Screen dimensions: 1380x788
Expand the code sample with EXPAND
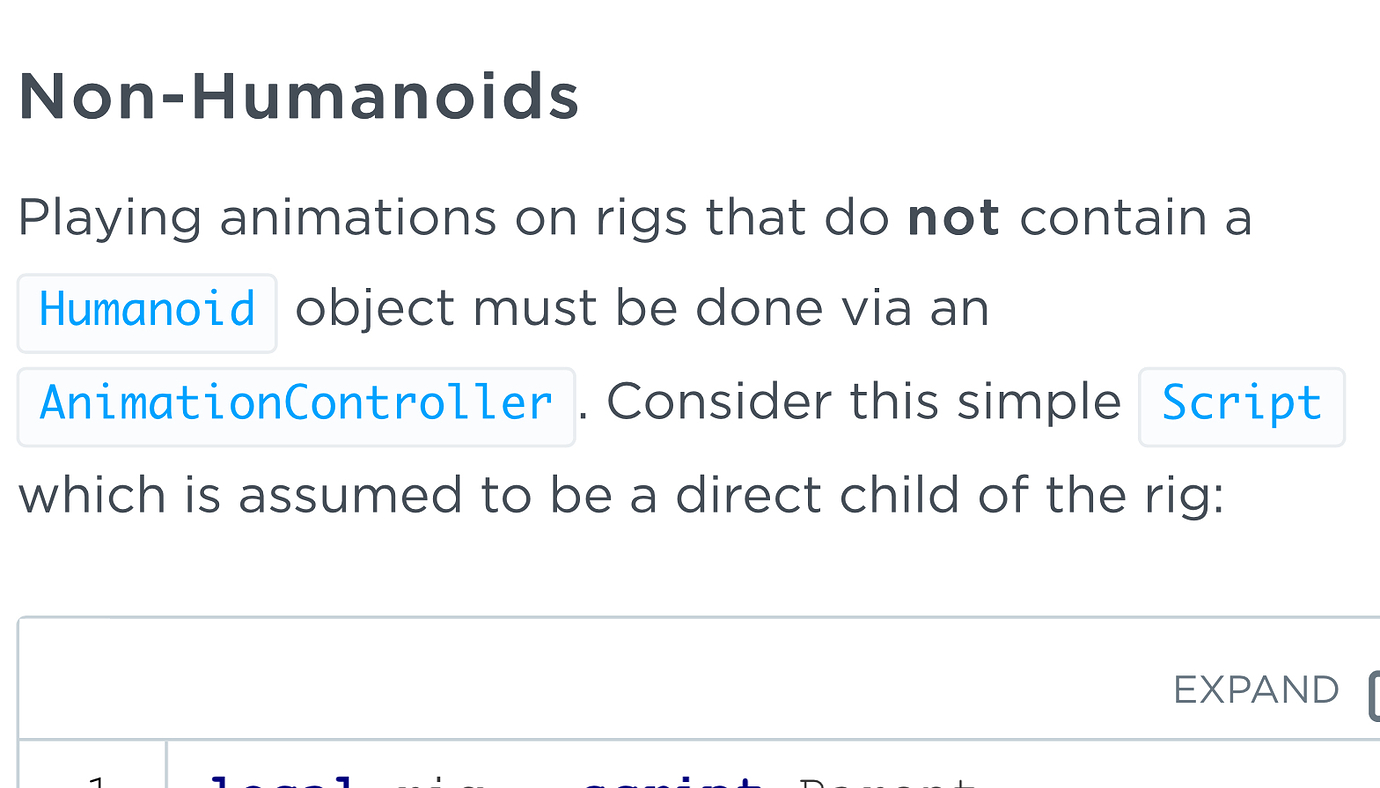coord(1256,690)
